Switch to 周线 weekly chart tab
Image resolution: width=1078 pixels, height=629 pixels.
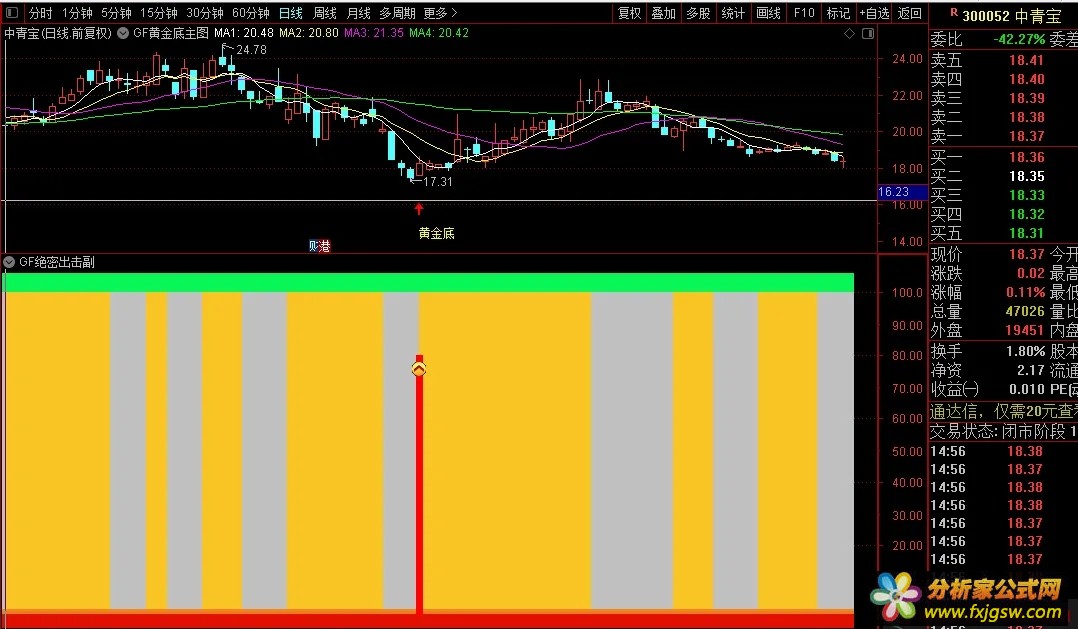pyautogui.click(x=324, y=13)
